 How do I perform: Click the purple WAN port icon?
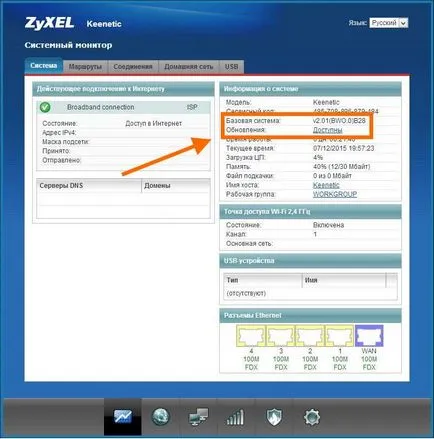point(369,336)
